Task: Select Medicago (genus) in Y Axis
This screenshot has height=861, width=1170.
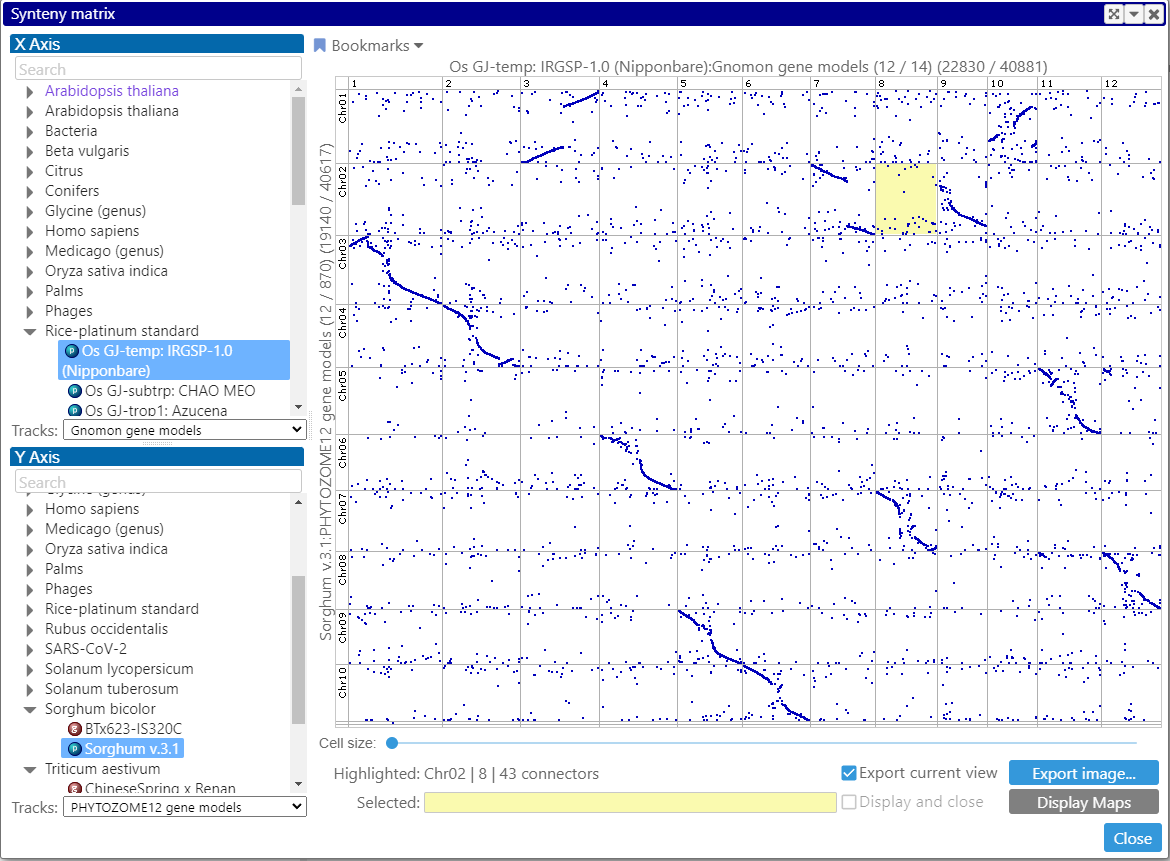Action: [x=104, y=529]
